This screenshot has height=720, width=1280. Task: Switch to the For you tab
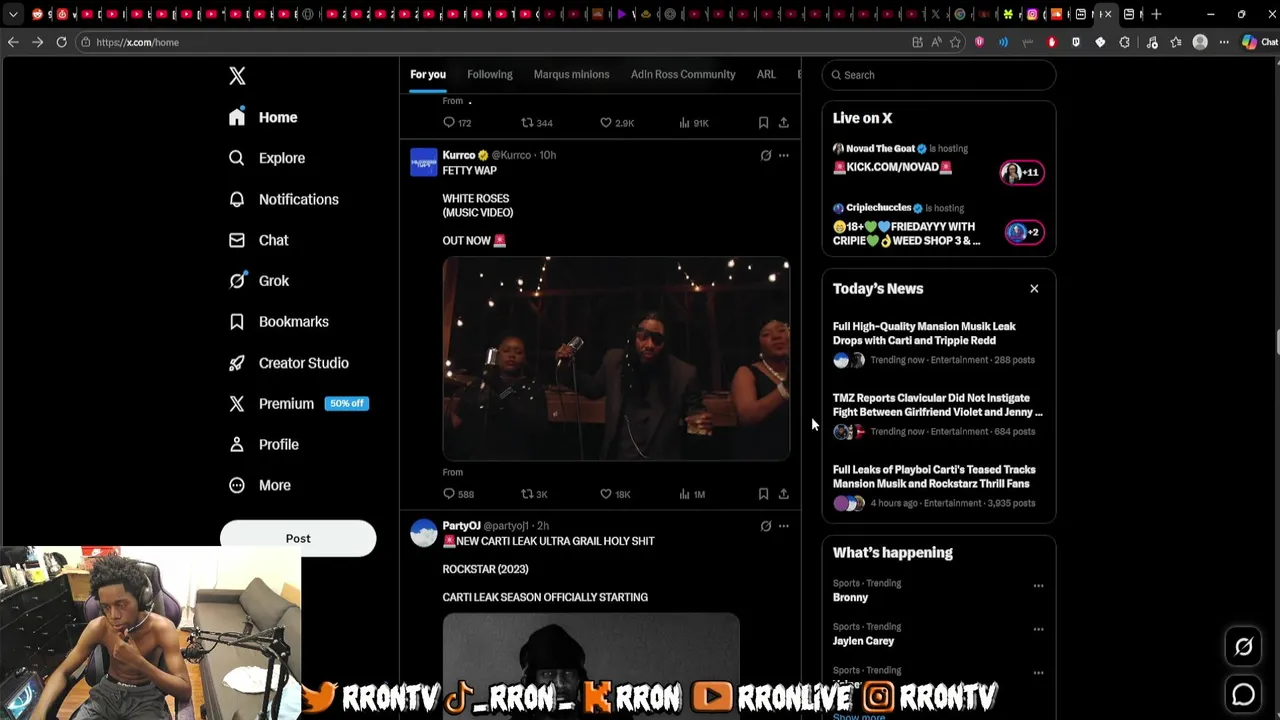click(428, 74)
